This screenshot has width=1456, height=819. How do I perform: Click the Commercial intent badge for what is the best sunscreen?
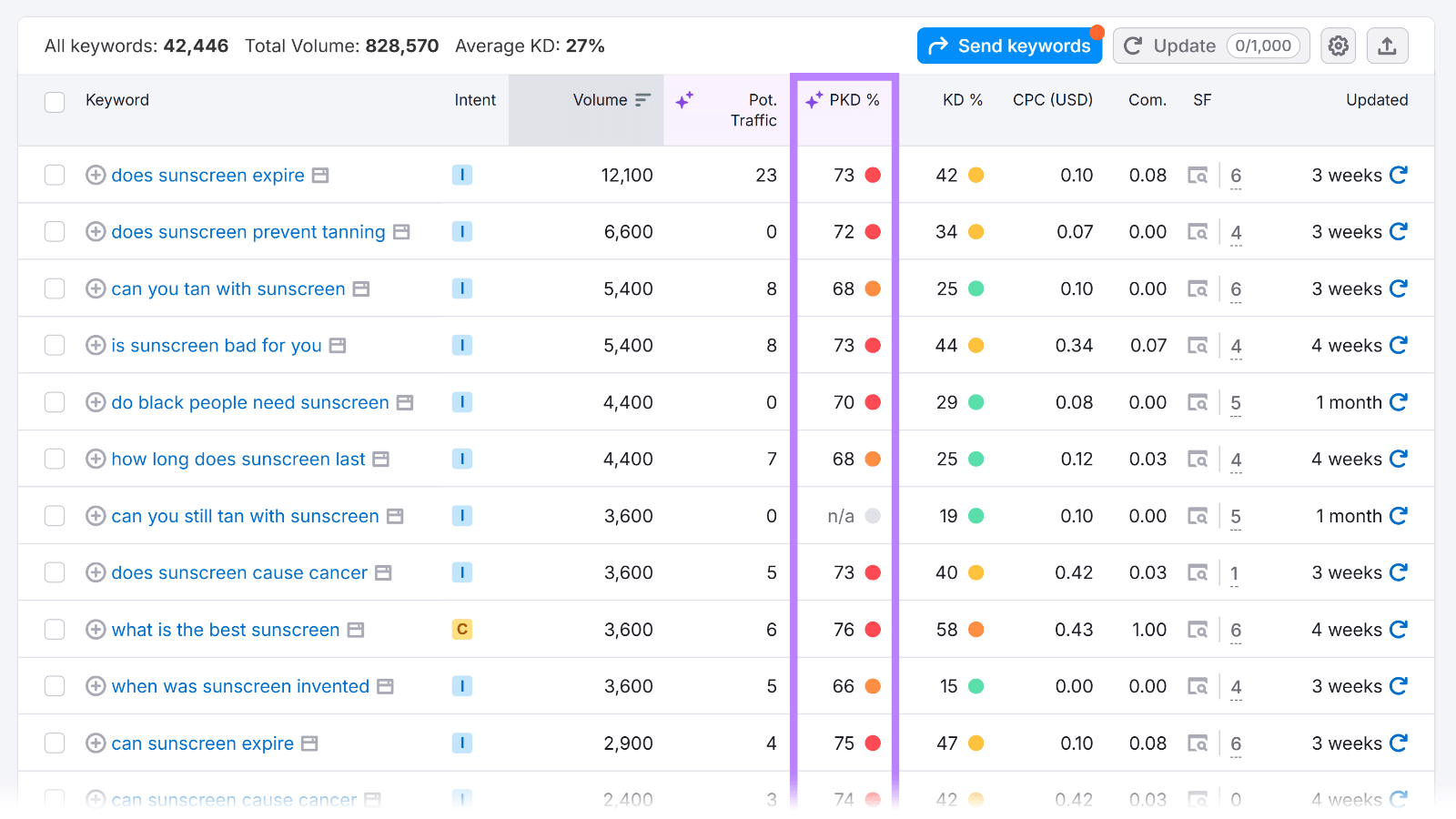(462, 629)
